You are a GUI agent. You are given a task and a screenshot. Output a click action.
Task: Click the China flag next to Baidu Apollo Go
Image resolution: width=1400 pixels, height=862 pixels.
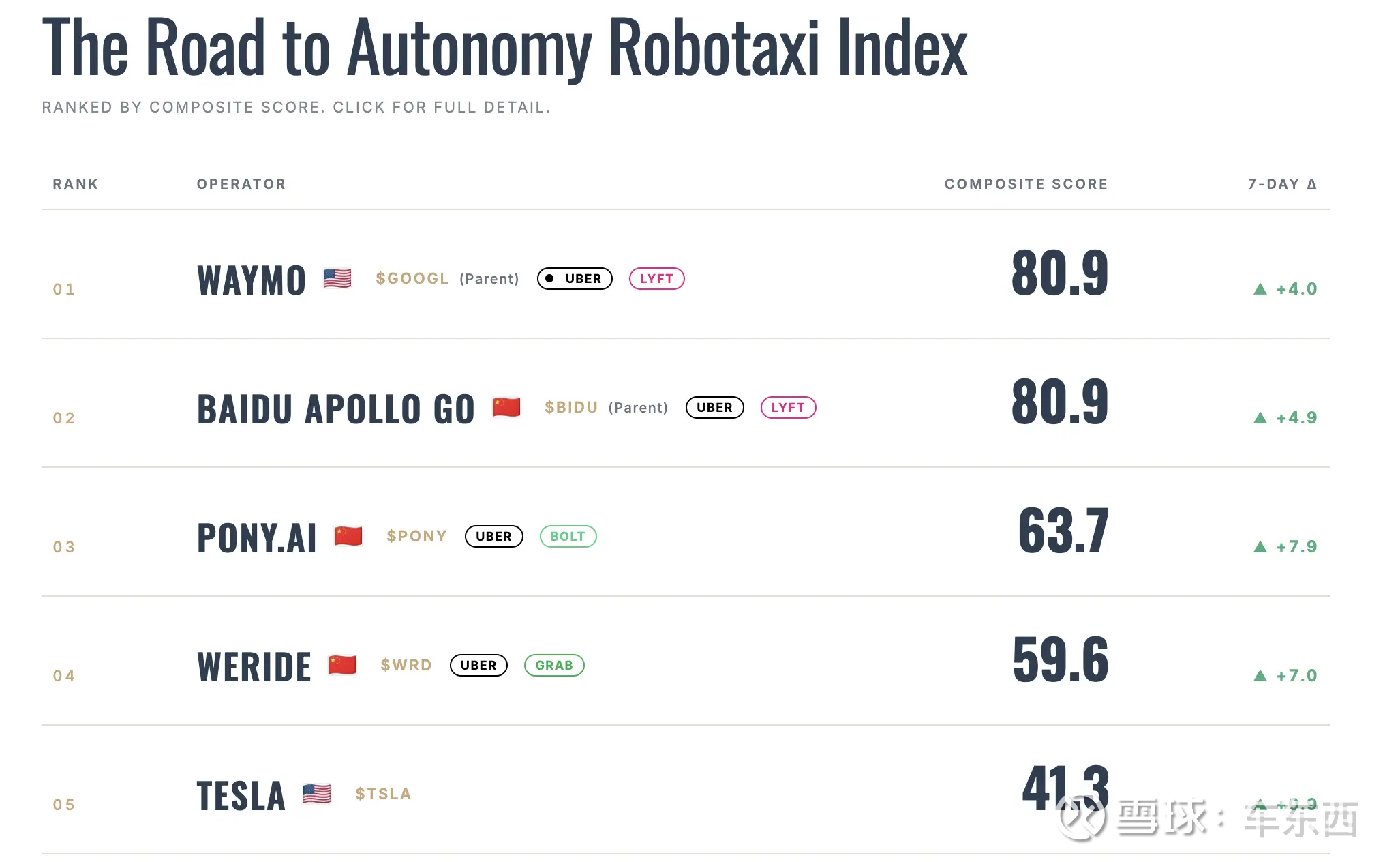point(506,407)
